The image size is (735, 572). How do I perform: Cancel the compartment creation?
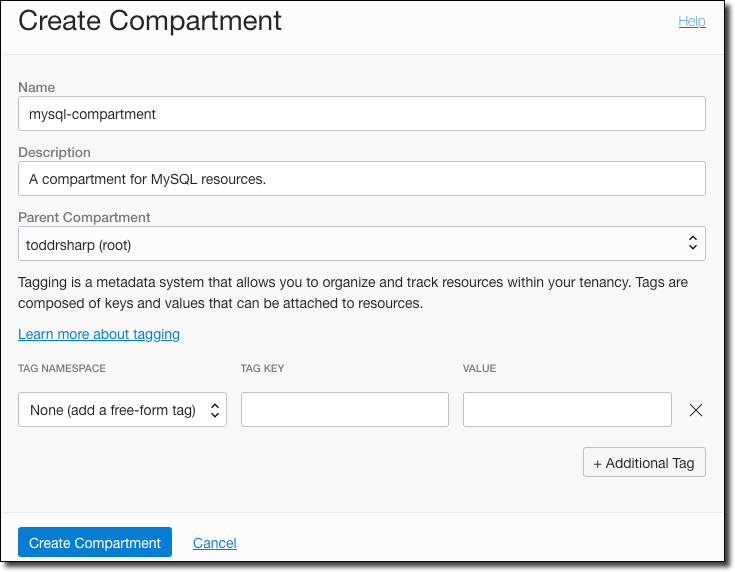coord(215,543)
